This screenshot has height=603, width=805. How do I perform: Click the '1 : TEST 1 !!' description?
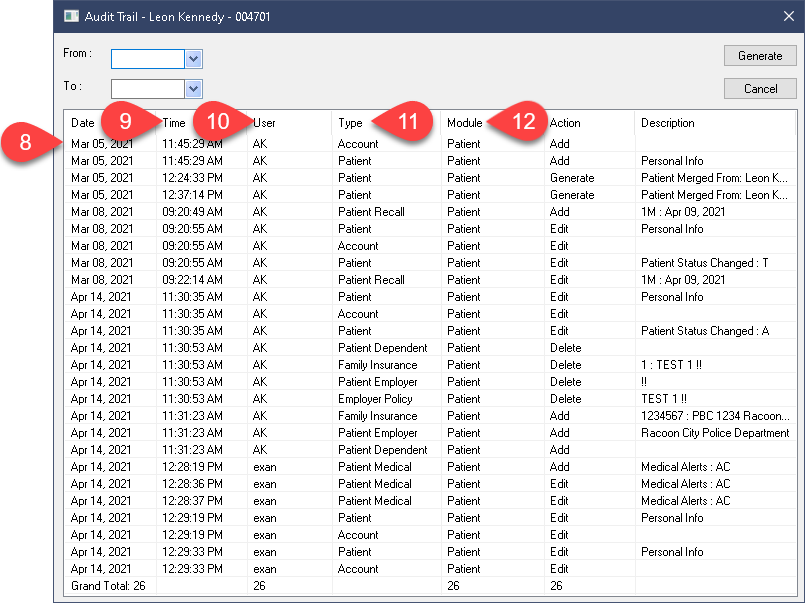(671, 365)
